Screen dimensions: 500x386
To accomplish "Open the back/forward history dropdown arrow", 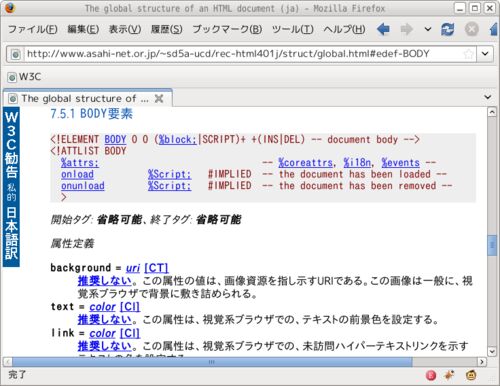I will (428, 29).
